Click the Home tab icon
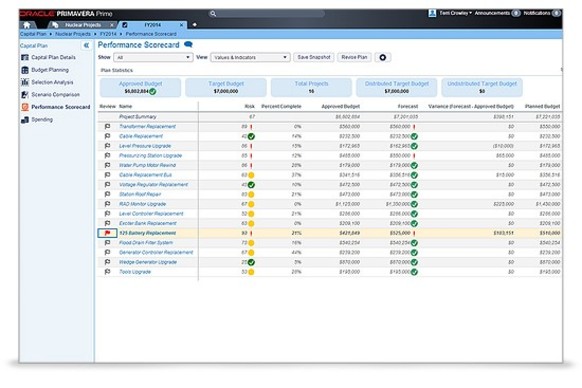The height and width of the screenshot is (388, 582). [x=26, y=25]
